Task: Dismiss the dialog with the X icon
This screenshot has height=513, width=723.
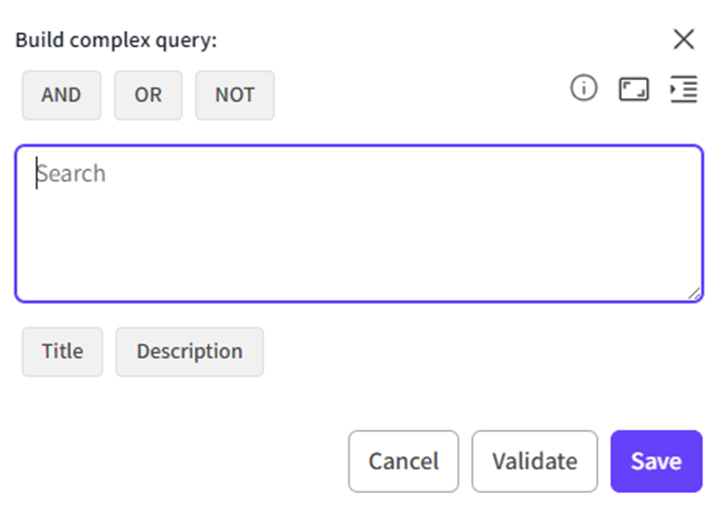Action: (684, 40)
